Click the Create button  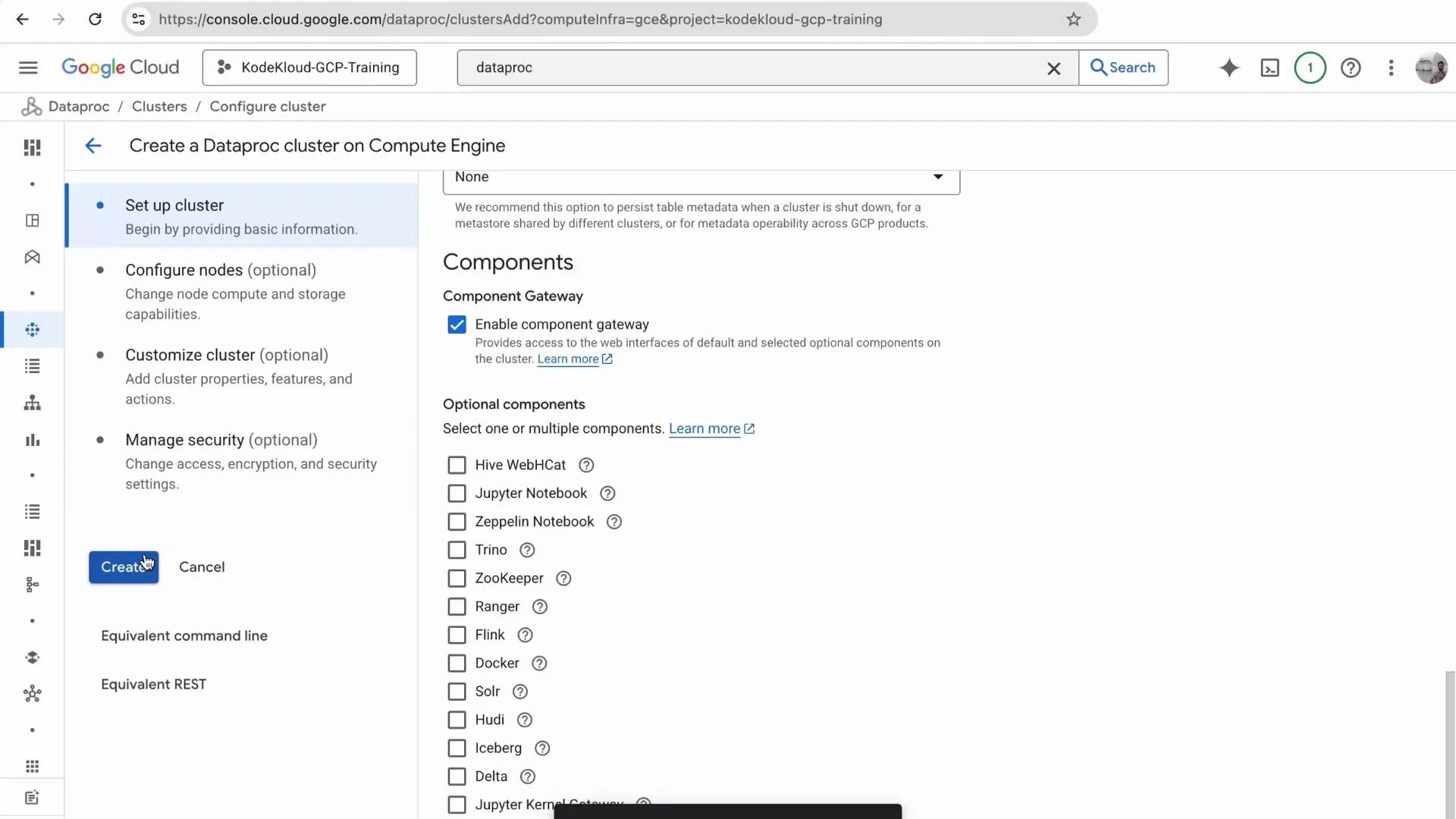tap(124, 567)
